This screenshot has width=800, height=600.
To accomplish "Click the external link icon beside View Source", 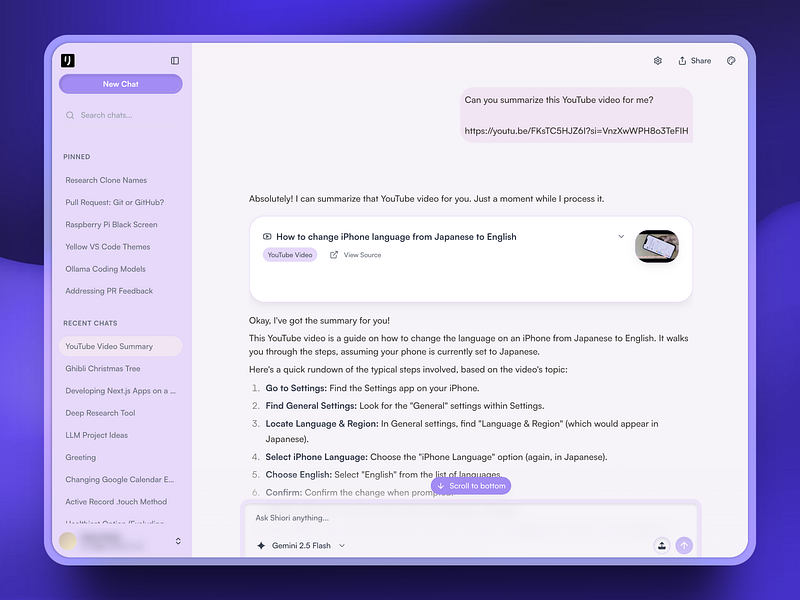I will 334,255.
